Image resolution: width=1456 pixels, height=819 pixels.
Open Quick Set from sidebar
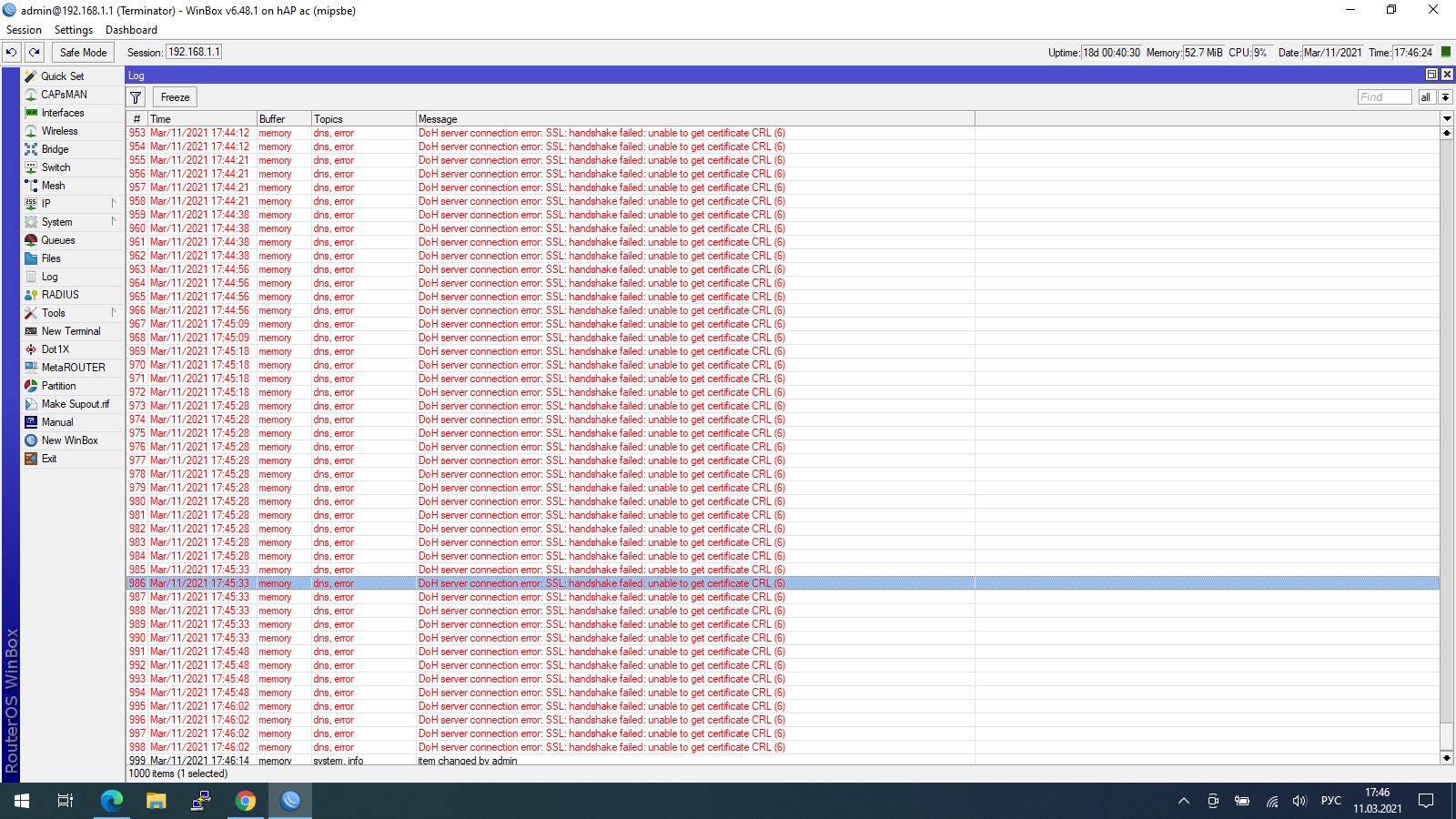pos(63,76)
